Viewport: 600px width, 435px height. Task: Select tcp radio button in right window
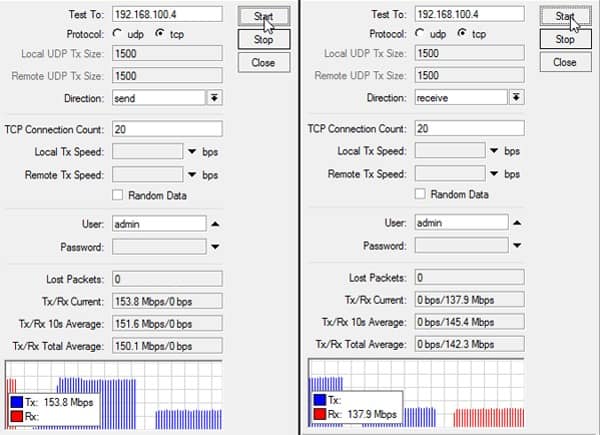pyautogui.click(x=462, y=33)
